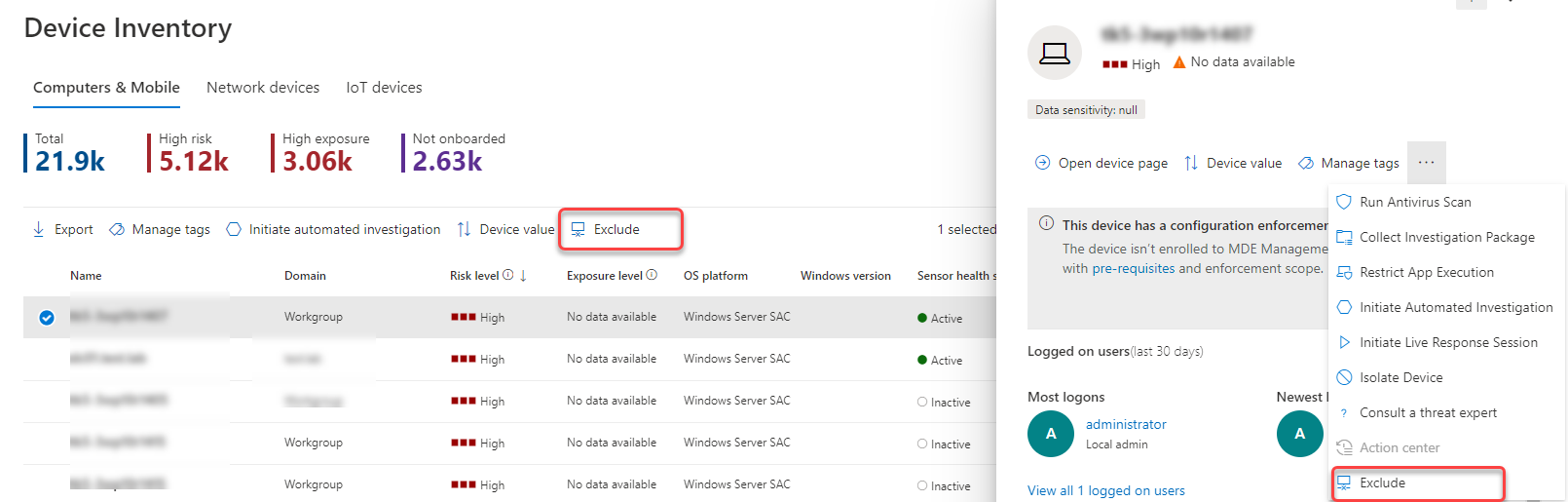The width and height of the screenshot is (1568, 502).
Task: Open the pre-requisites link
Action: pyautogui.click(x=1134, y=268)
